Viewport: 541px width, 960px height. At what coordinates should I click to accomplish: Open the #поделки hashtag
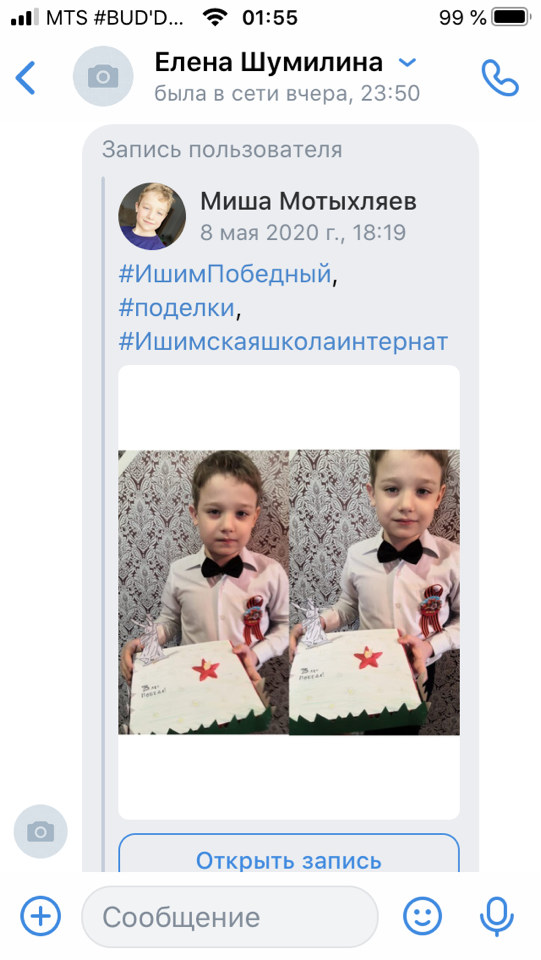click(176, 307)
